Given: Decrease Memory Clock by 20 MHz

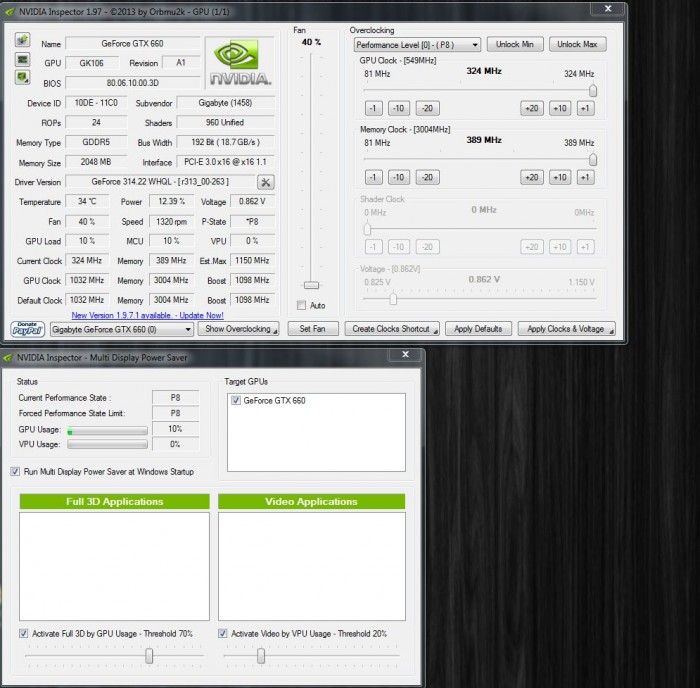Looking at the screenshot, I should [427, 177].
